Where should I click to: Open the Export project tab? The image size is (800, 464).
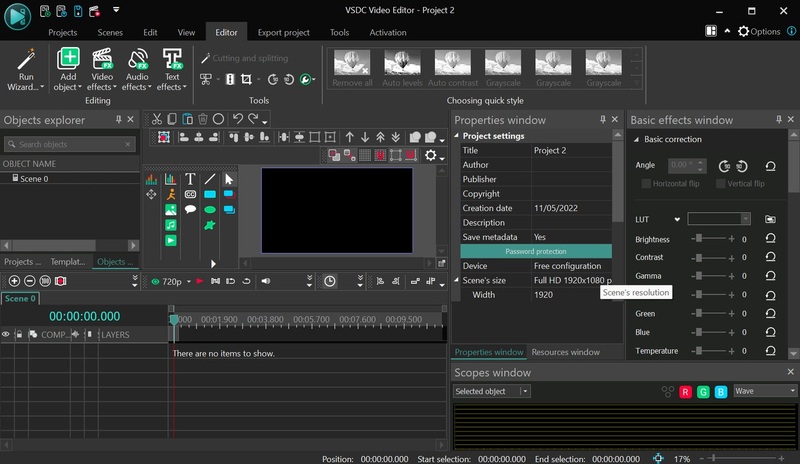(x=283, y=32)
